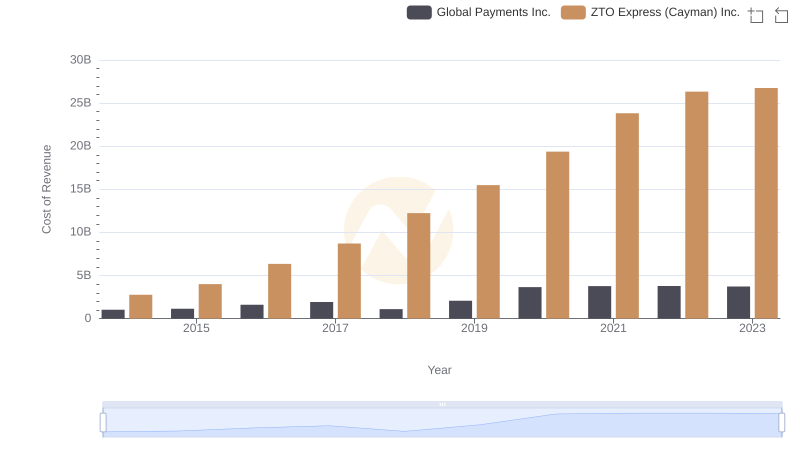The height and width of the screenshot is (461, 800).
Task: Click the '15B' y-axis label
Action: [81, 189]
